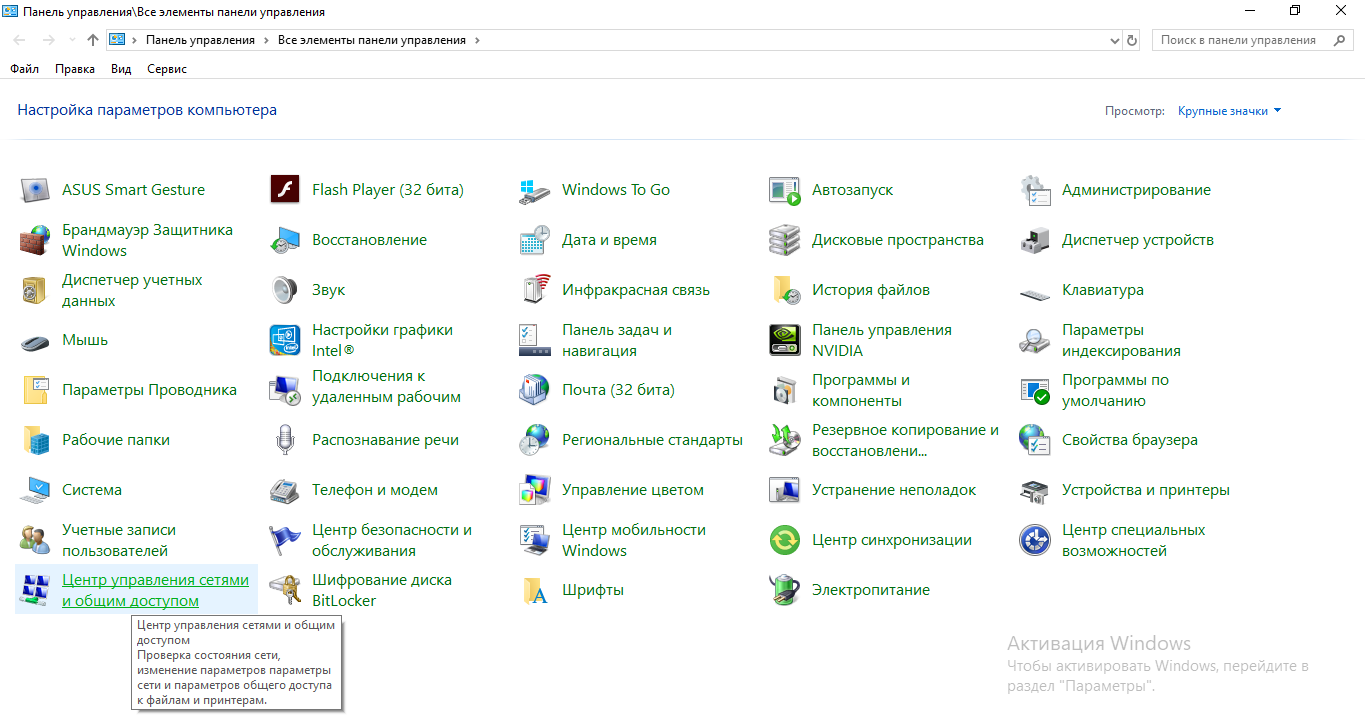Click the Программы и компоненты link
This screenshot has width=1365, height=726.
pyautogui.click(x=860, y=390)
